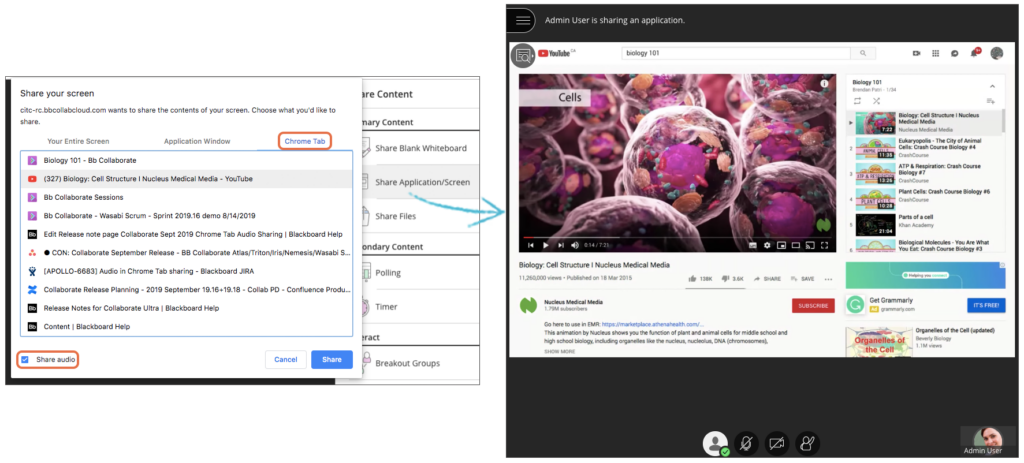Click the YouTube search field with biology 101
This screenshot has height=463, width=1024.
736,54
